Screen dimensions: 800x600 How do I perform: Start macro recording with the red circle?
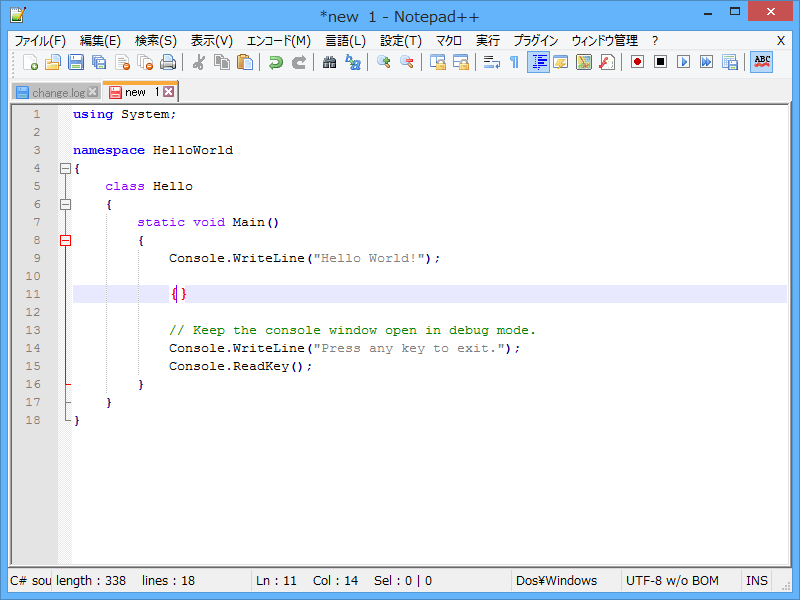637,62
